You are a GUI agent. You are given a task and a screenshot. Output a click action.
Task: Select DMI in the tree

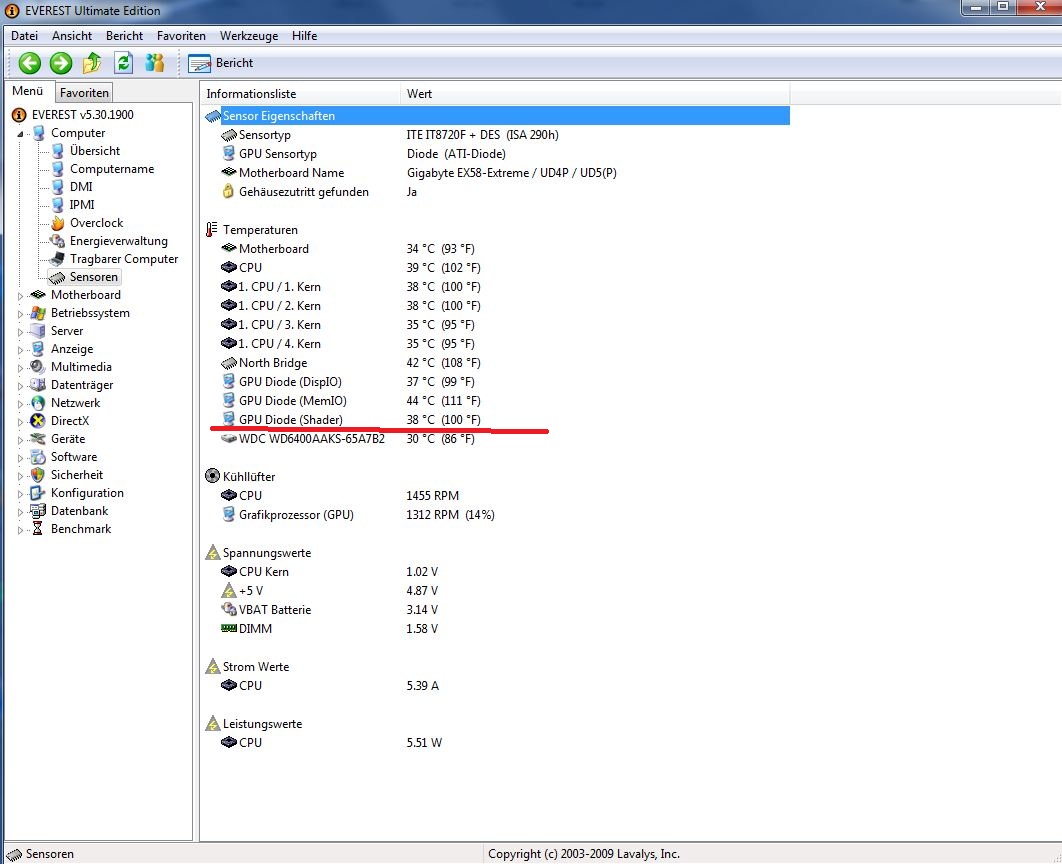click(x=81, y=187)
